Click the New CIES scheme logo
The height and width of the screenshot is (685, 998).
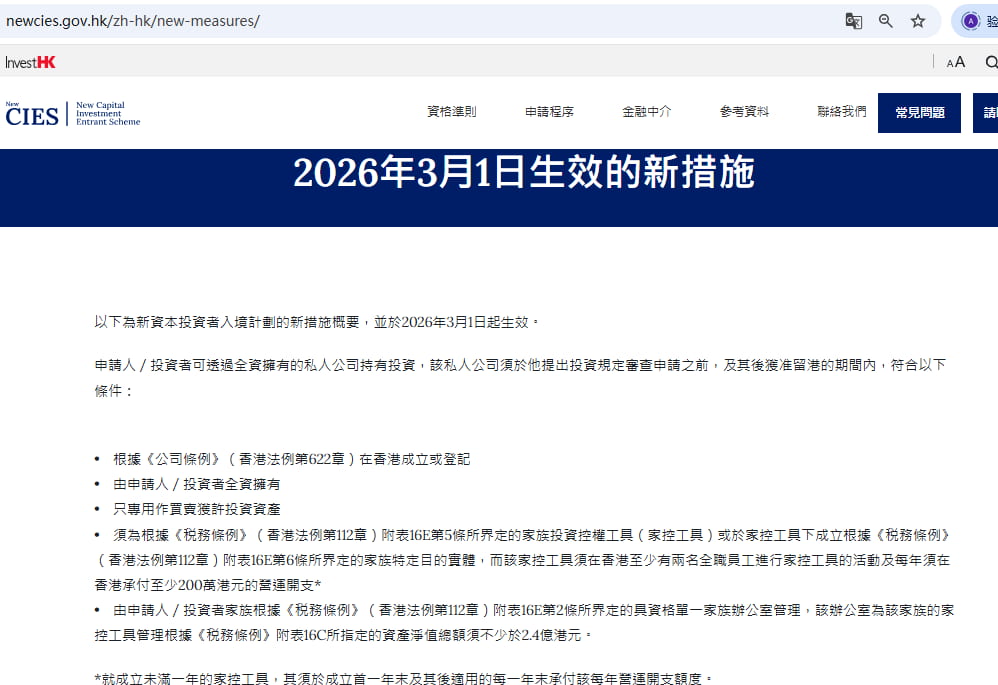coord(72,113)
